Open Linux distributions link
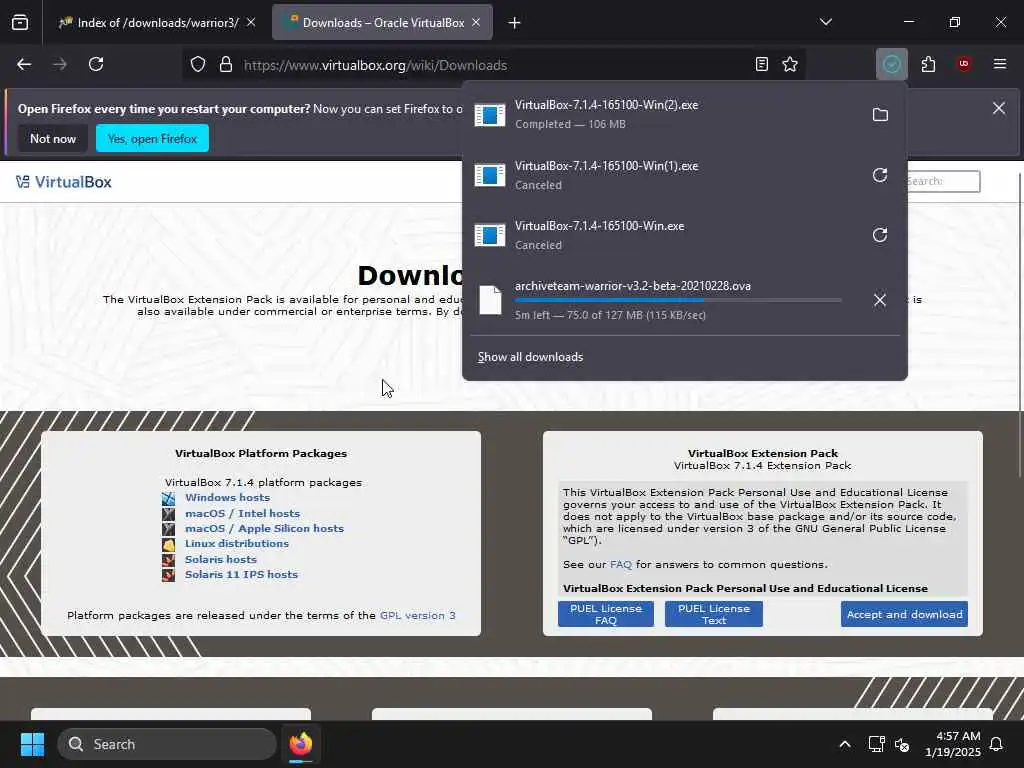Viewport: 1024px width, 768px height. coord(236,543)
